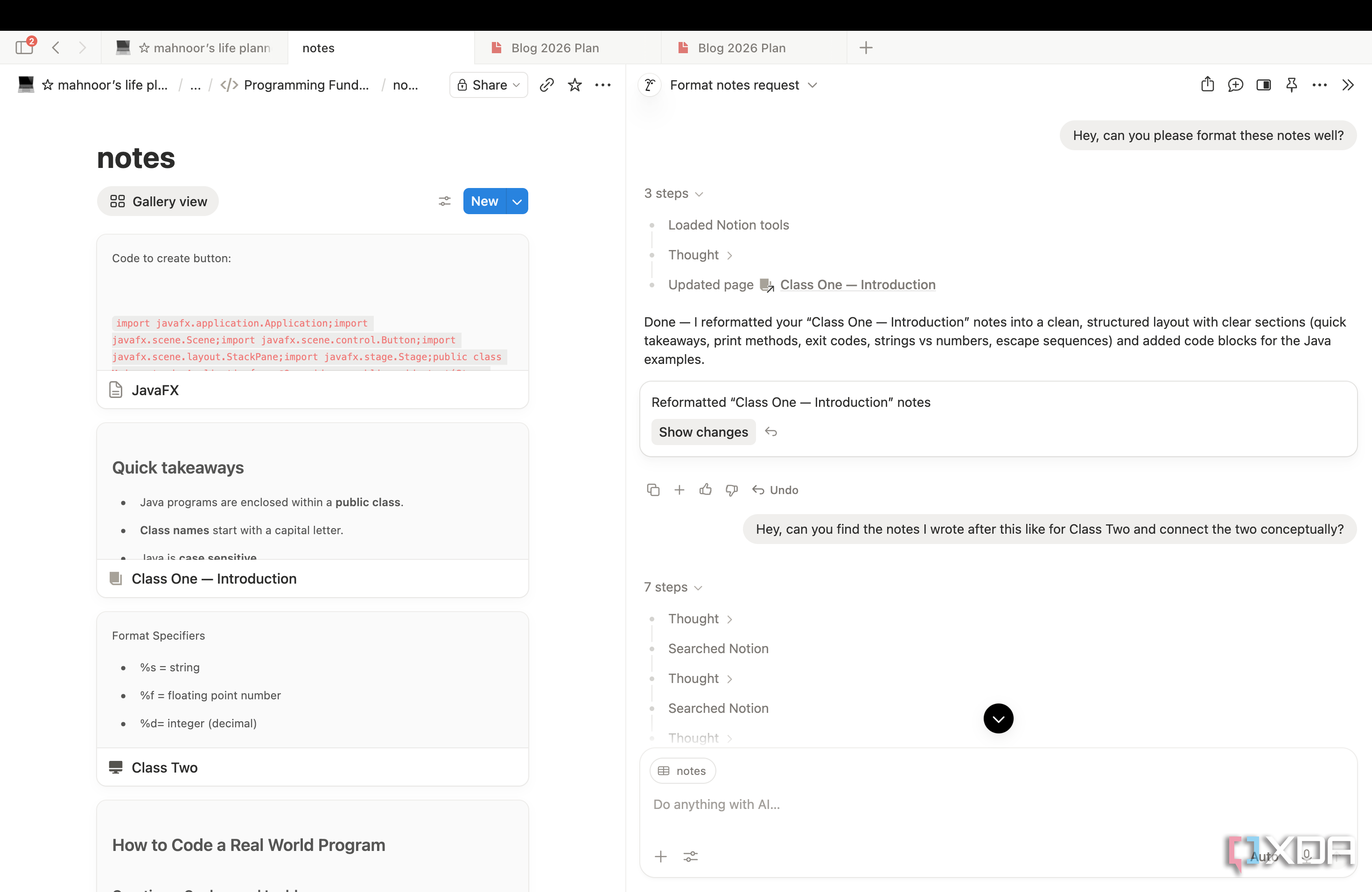Copy the AI response
Screen dimensions: 1372x892
[653, 490]
